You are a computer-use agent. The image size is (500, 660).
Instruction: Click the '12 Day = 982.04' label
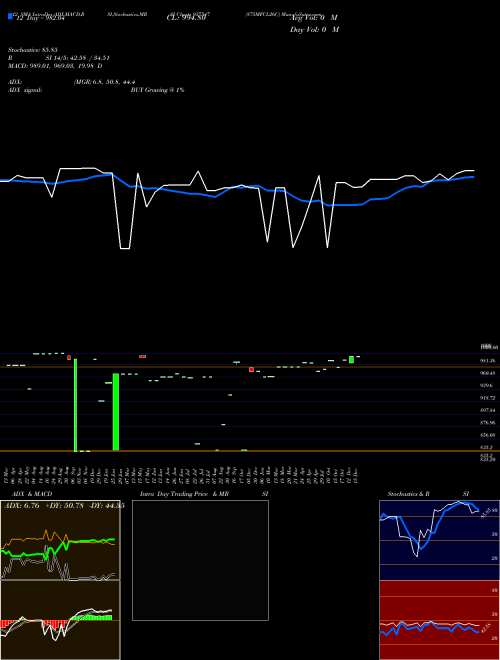40,19
